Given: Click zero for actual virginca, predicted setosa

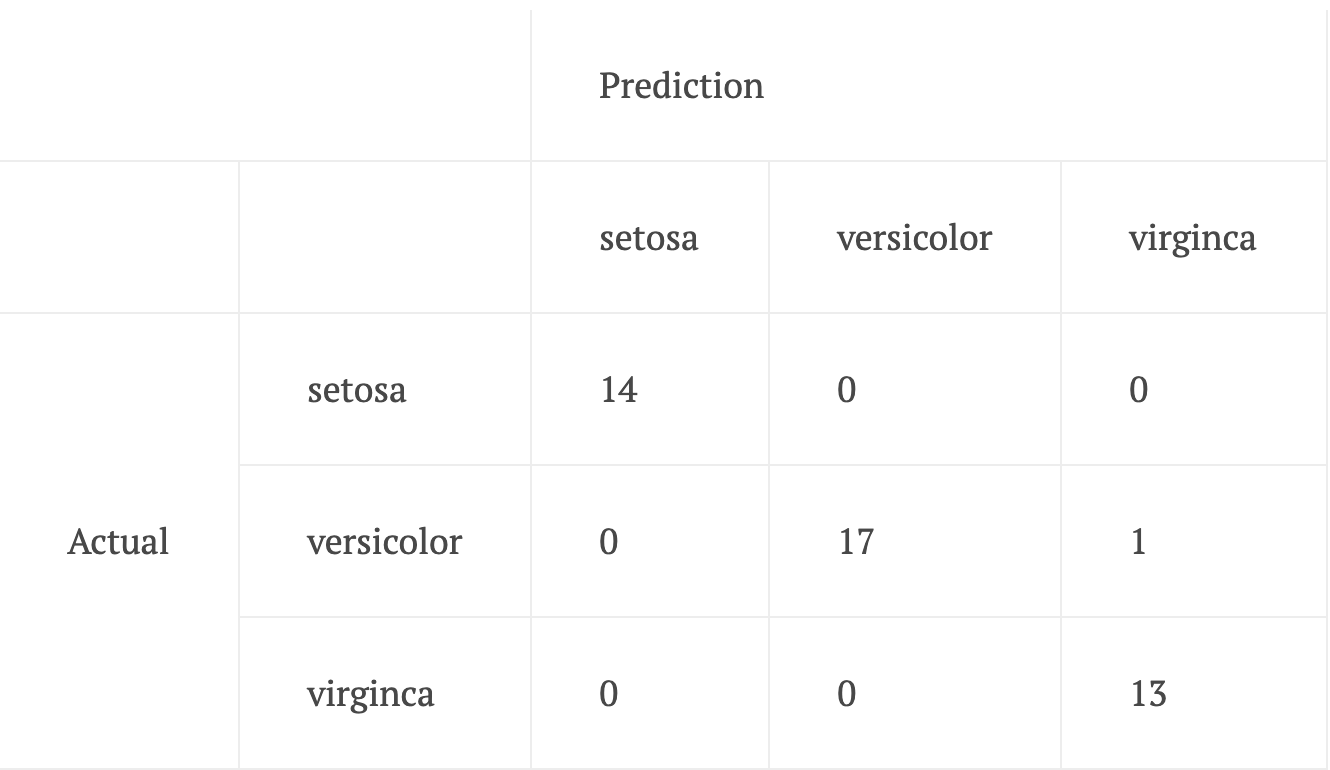Looking at the screenshot, I should pyautogui.click(x=608, y=694).
